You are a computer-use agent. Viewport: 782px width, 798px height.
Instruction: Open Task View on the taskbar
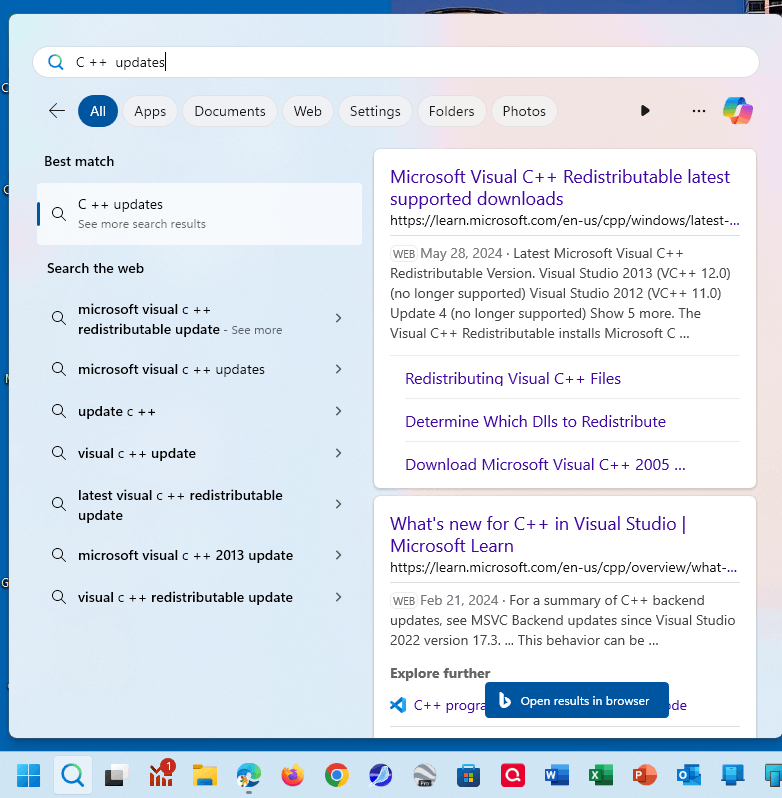[x=117, y=776]
